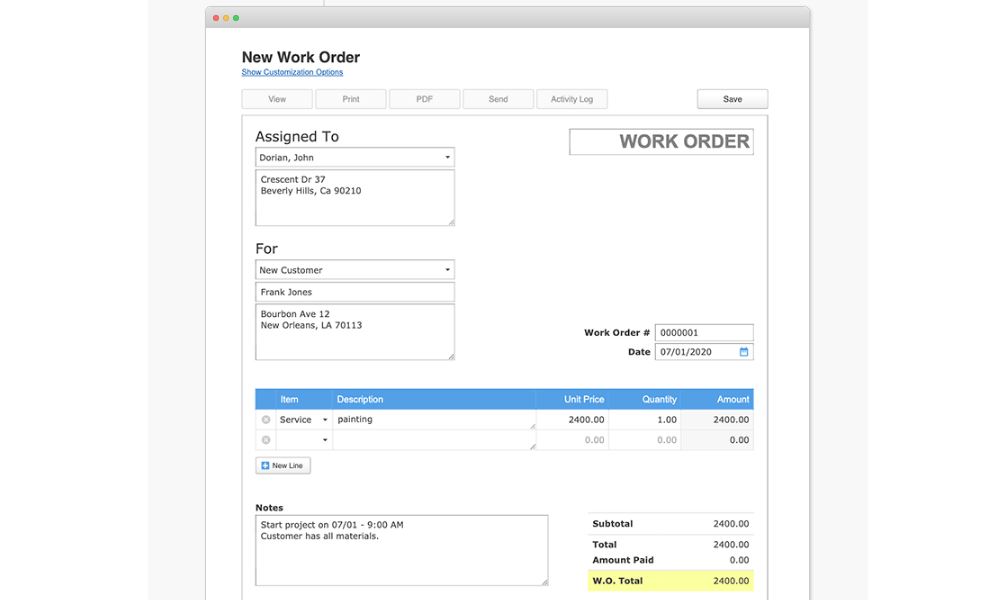This screenshot has width=1007, height=600.
Task: Open the empty row's Item dropdown
Action: [x=325, y=440]
